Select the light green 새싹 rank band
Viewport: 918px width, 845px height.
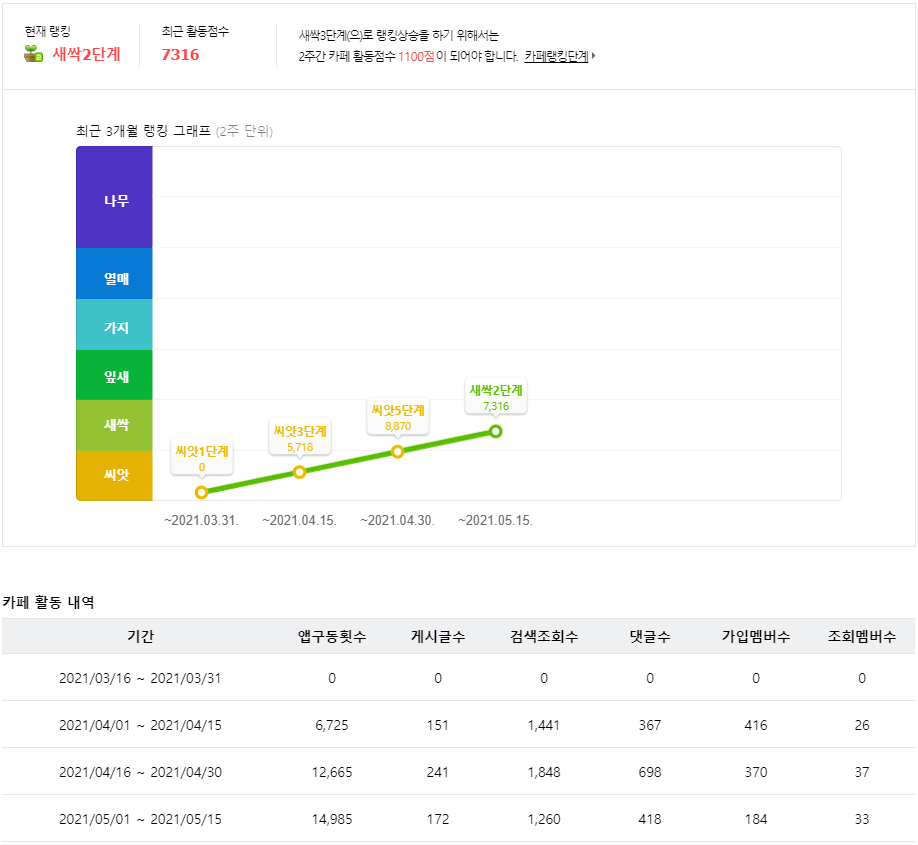[x=114, y=425]
